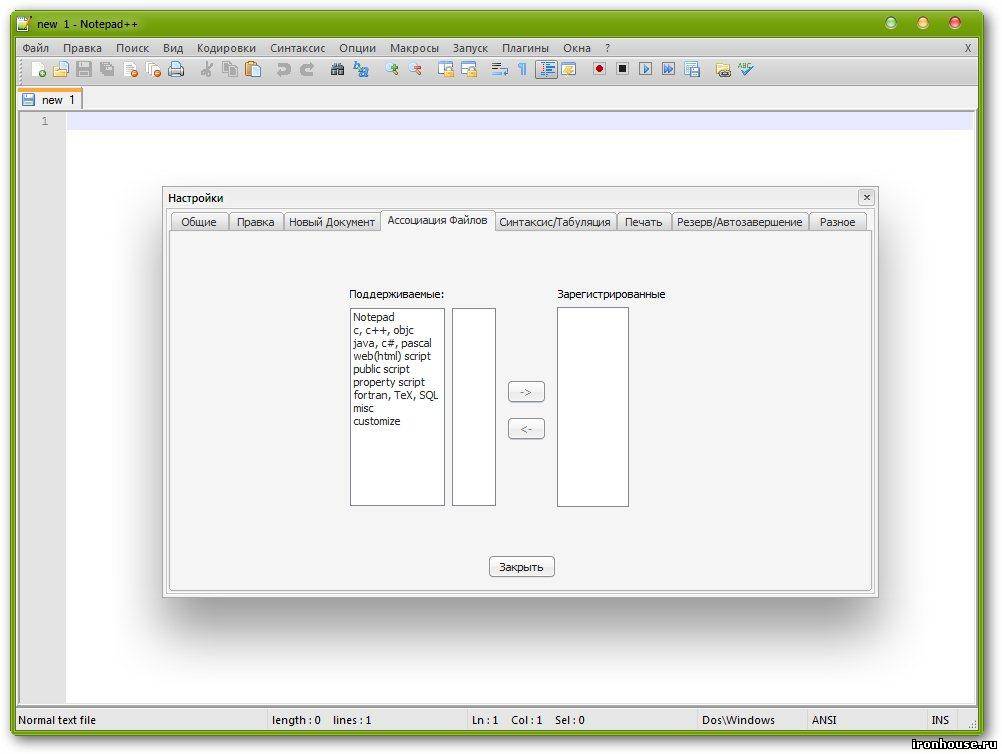
Task: Click the New file toolbar icon
Action: [38, 69]
